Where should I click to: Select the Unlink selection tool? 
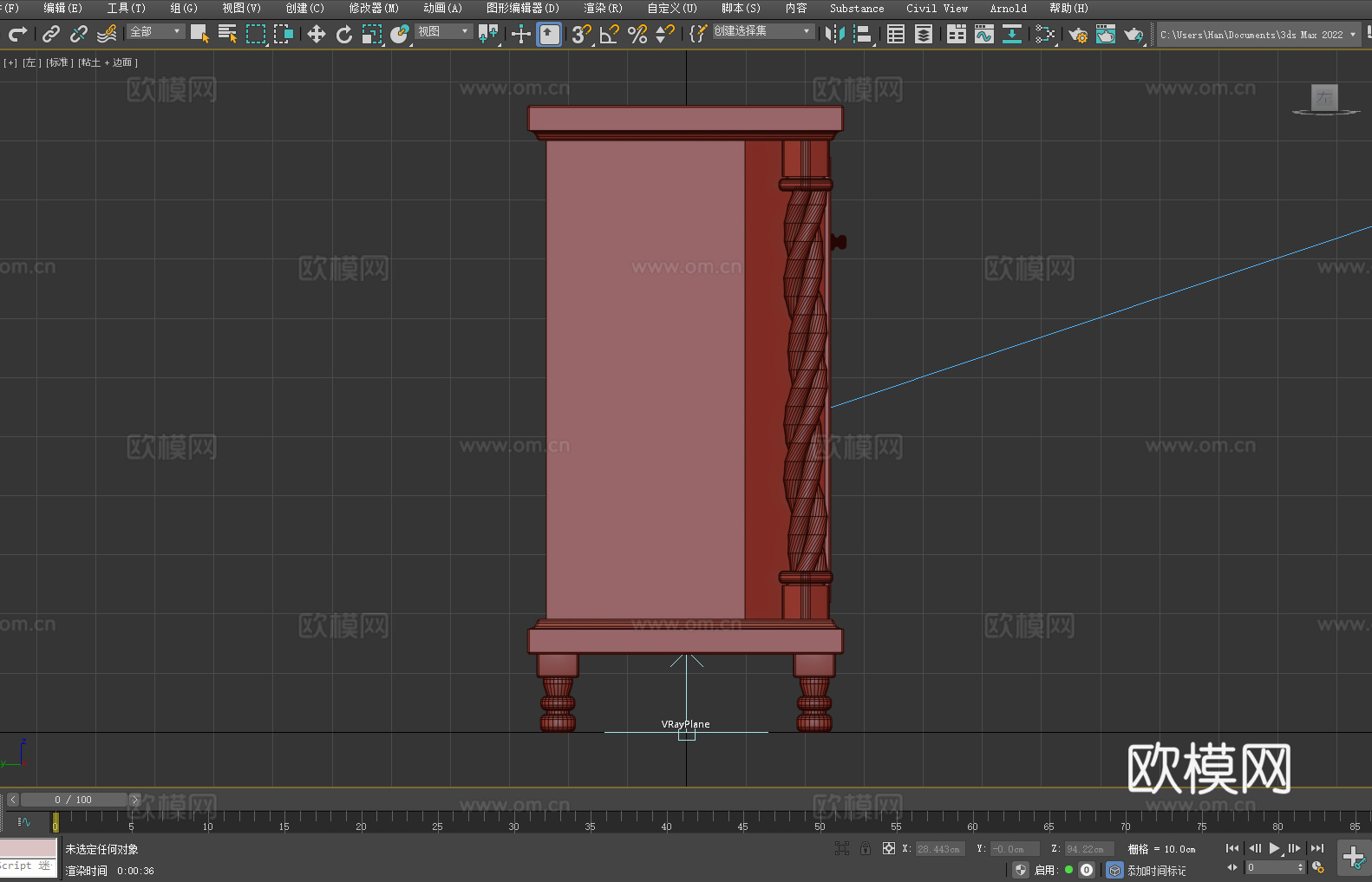pos(79,34)
